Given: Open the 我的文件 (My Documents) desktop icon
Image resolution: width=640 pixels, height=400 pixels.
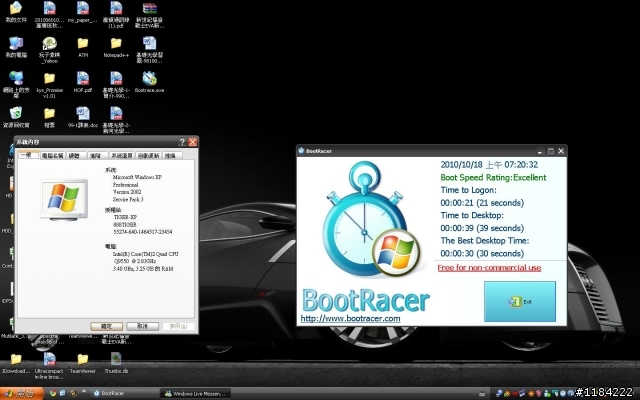Looking at the screenshot, I should pos(16,12).
